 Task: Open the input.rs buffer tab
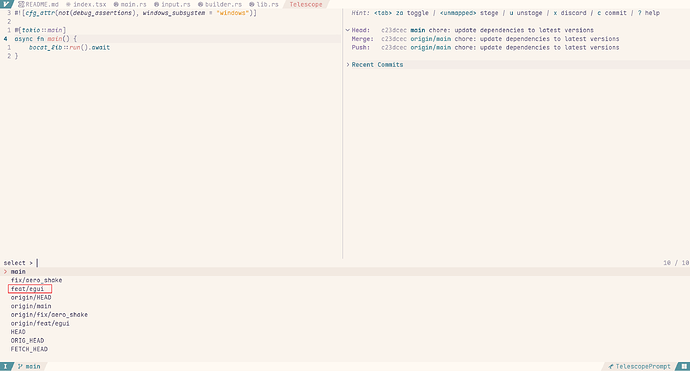pyautogui.click(x=172, y=4)
